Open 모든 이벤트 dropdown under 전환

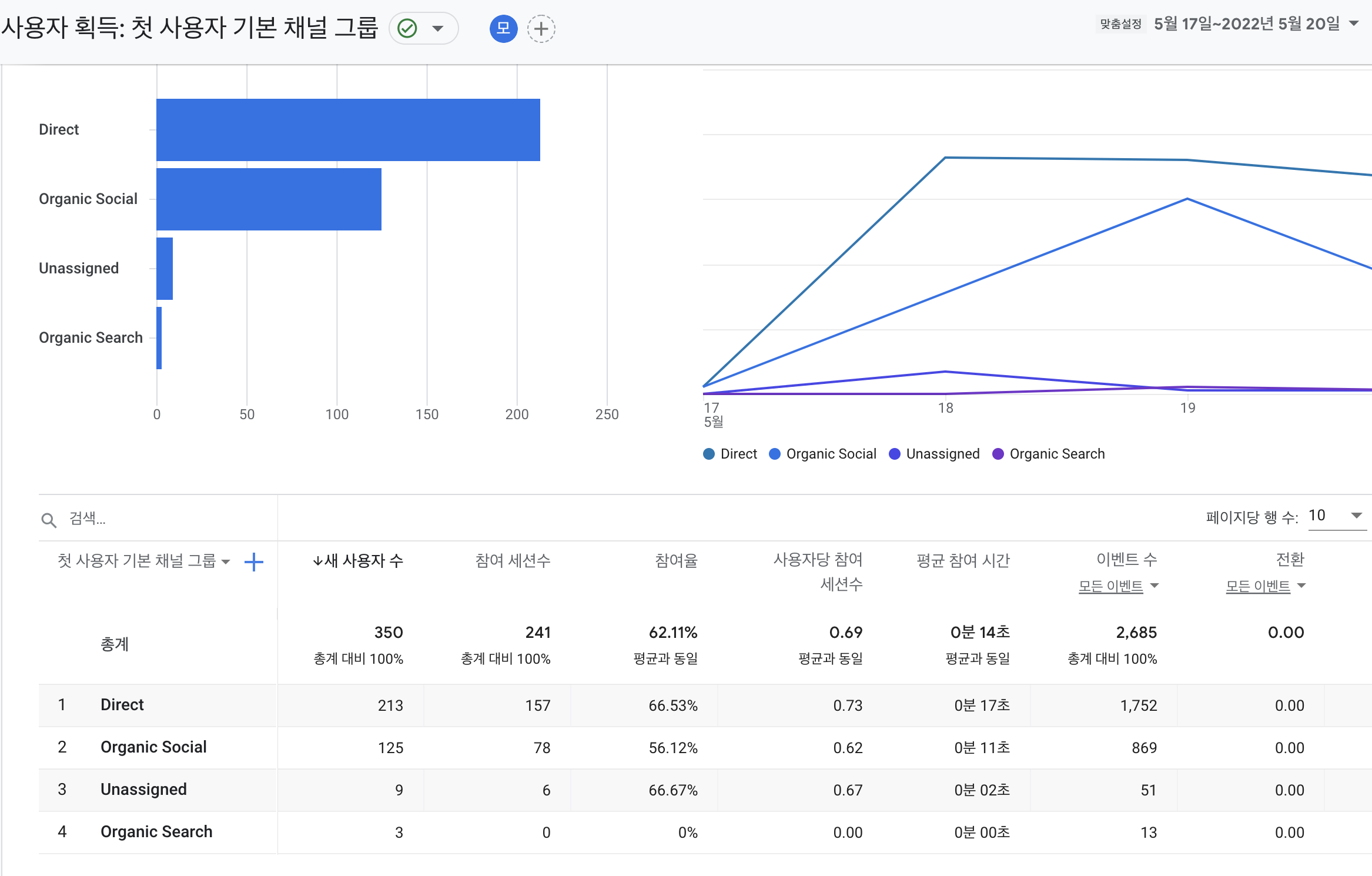pyautogui.click(x=1265, y=586)
